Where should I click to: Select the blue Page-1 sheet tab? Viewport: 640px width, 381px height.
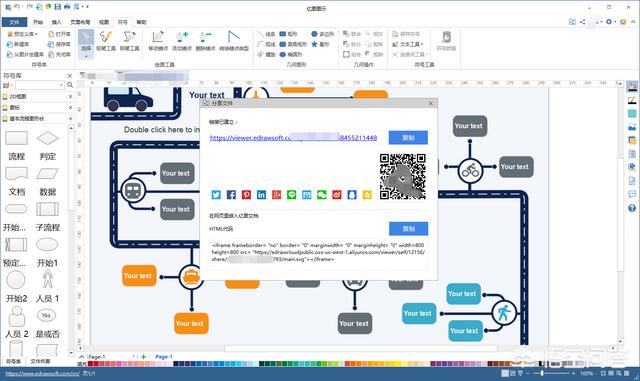(164, 356)
